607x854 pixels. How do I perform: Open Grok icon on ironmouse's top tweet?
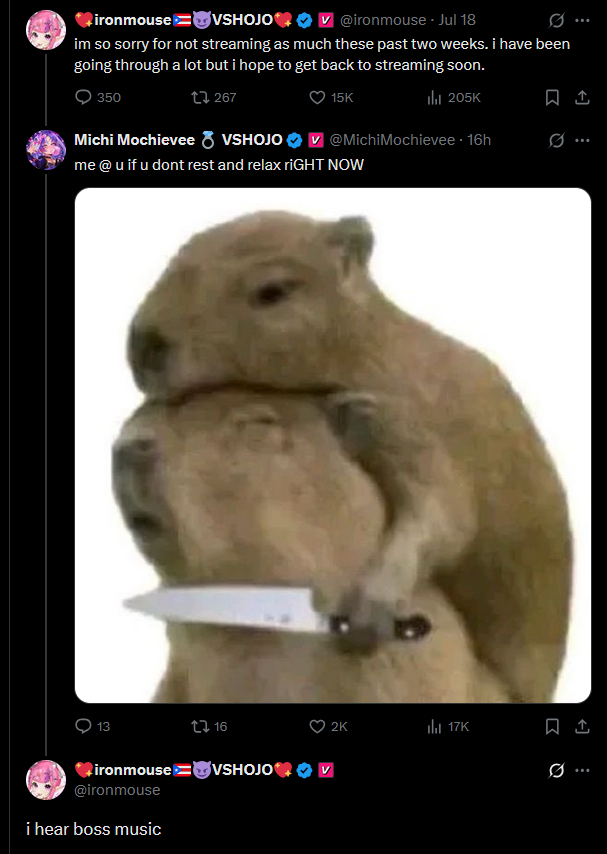click(x=556, y=21)
